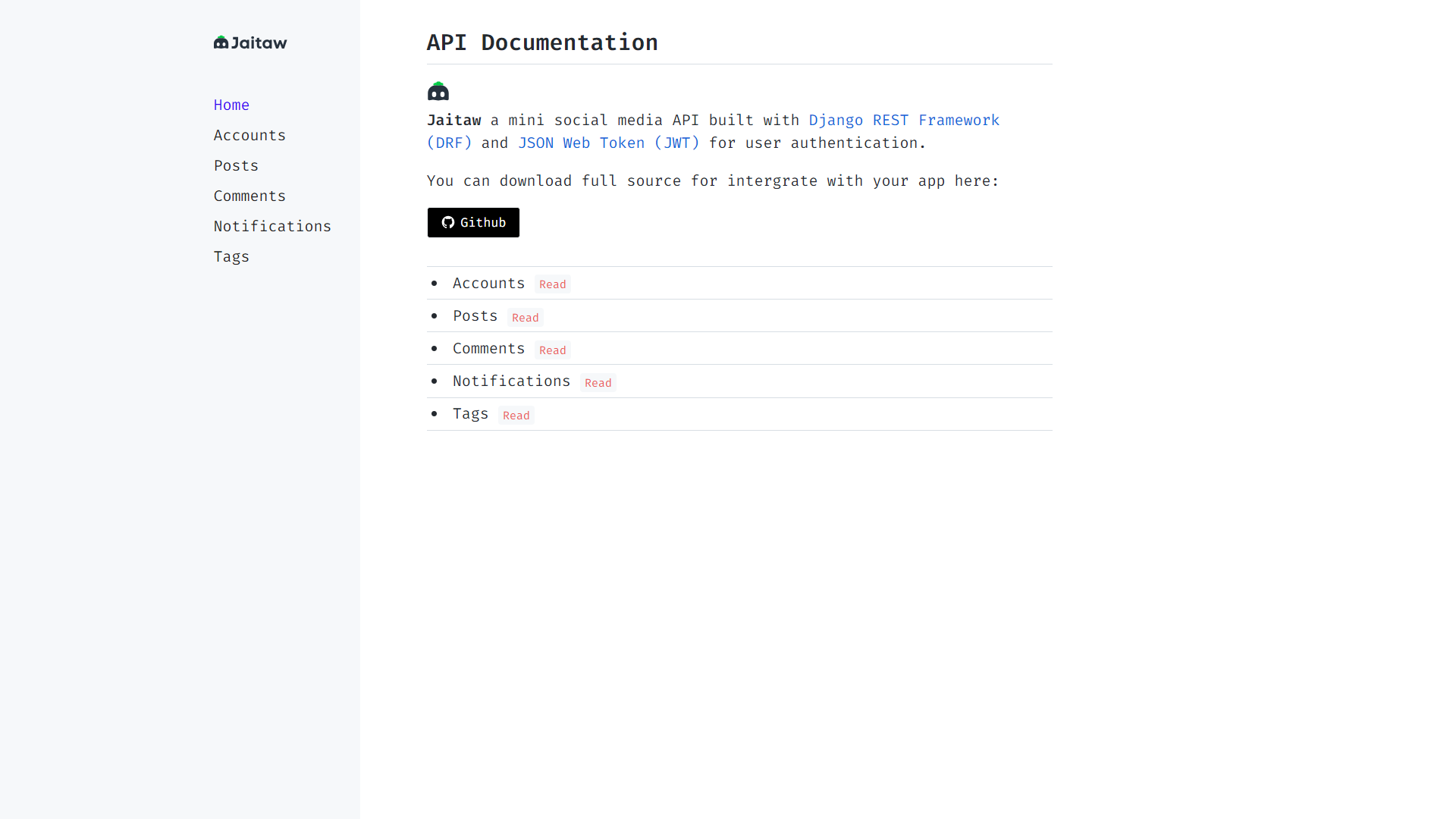Open Notifications in the sidebar
This screenshot has height=819, width=1456.
click(x=272, y=227)
